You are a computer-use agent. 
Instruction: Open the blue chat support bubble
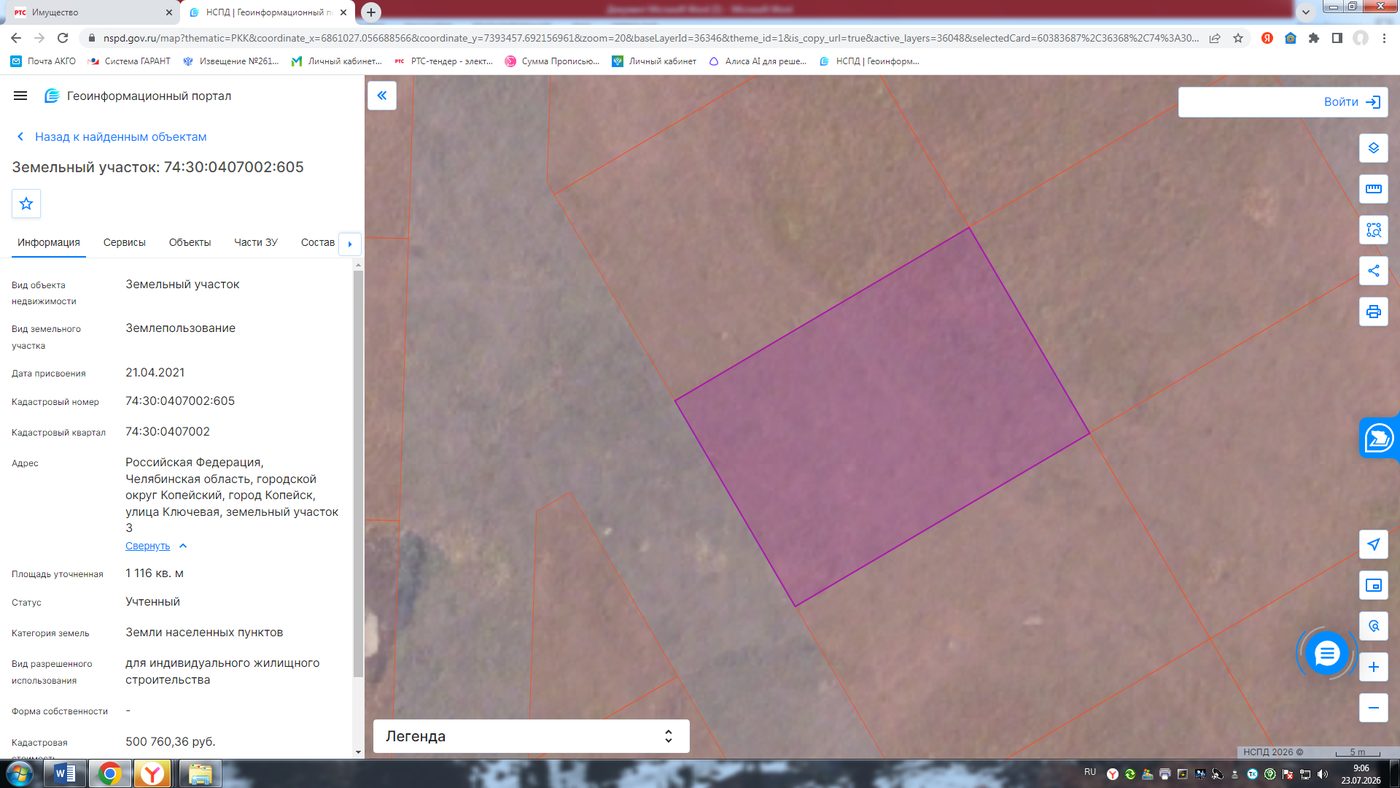click(x=1327, y=654)
